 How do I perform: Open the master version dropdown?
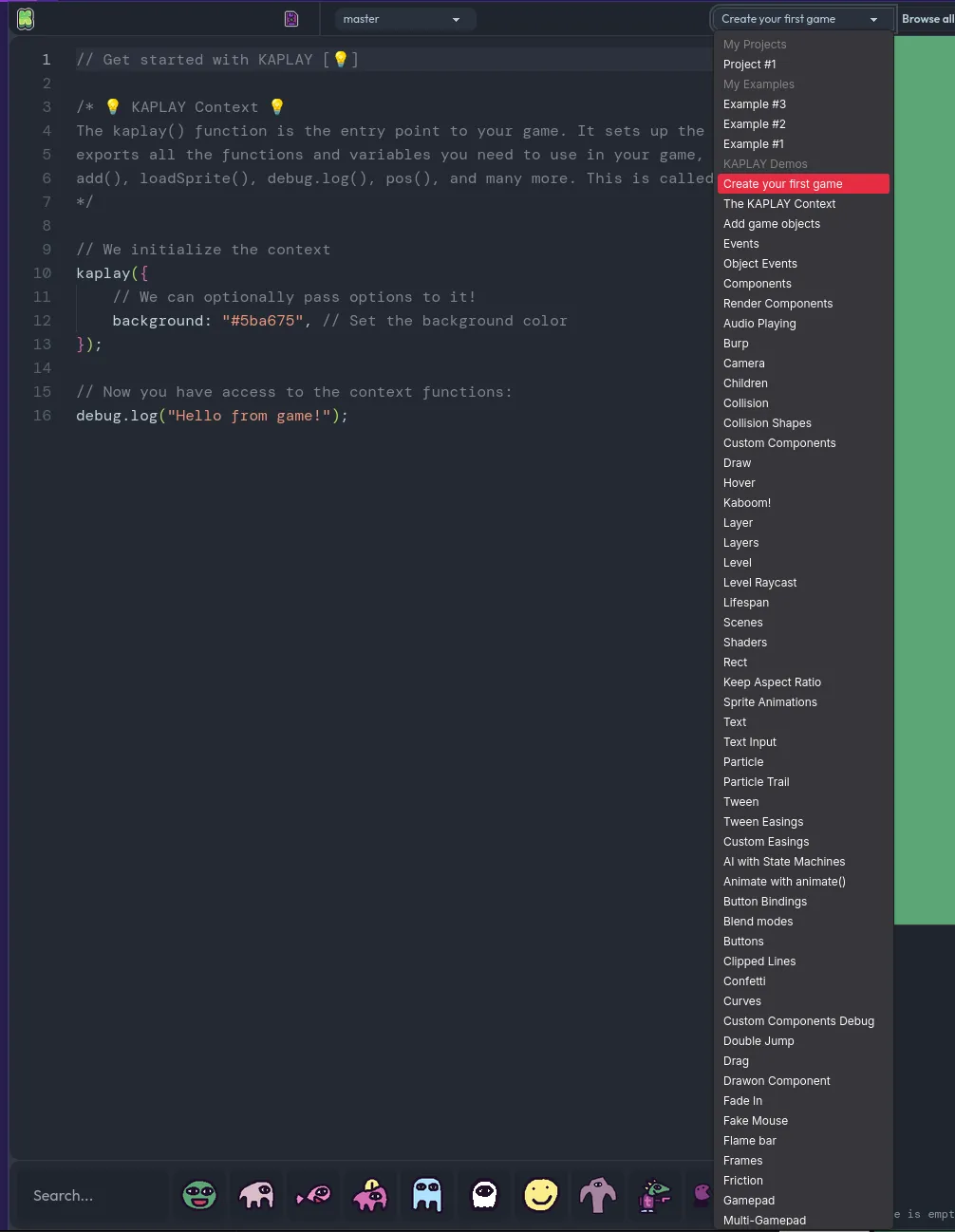coord(404,19)
